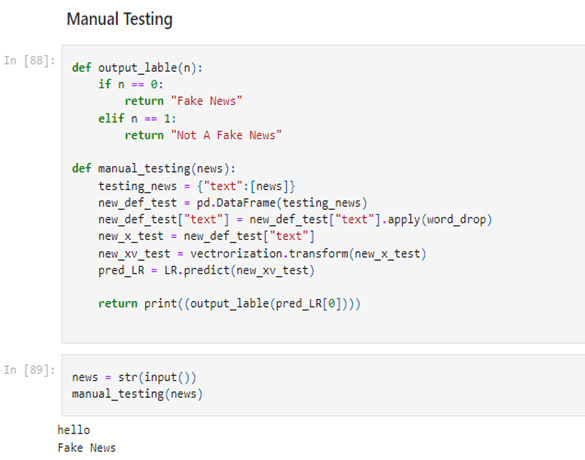This screenshot has width=585, height=460.
Task: Click the apply(word_drop) call
Action: pyautogui.click(x=440, y=219)
